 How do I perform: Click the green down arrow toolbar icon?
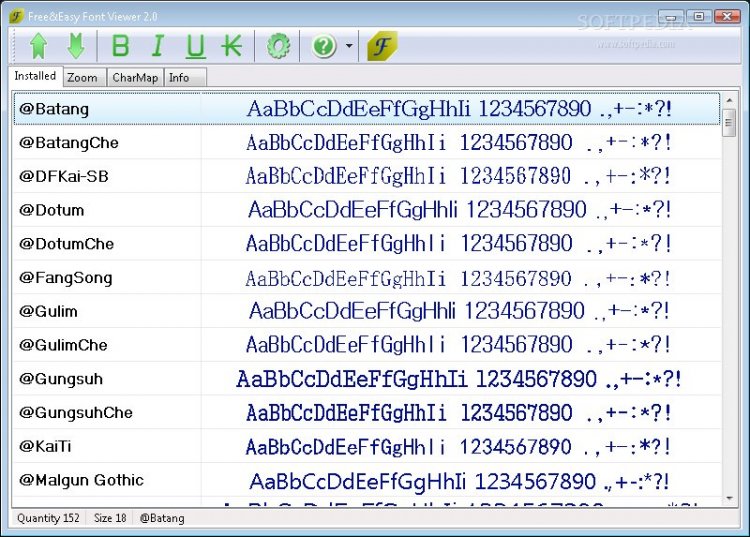click(76, 46)
